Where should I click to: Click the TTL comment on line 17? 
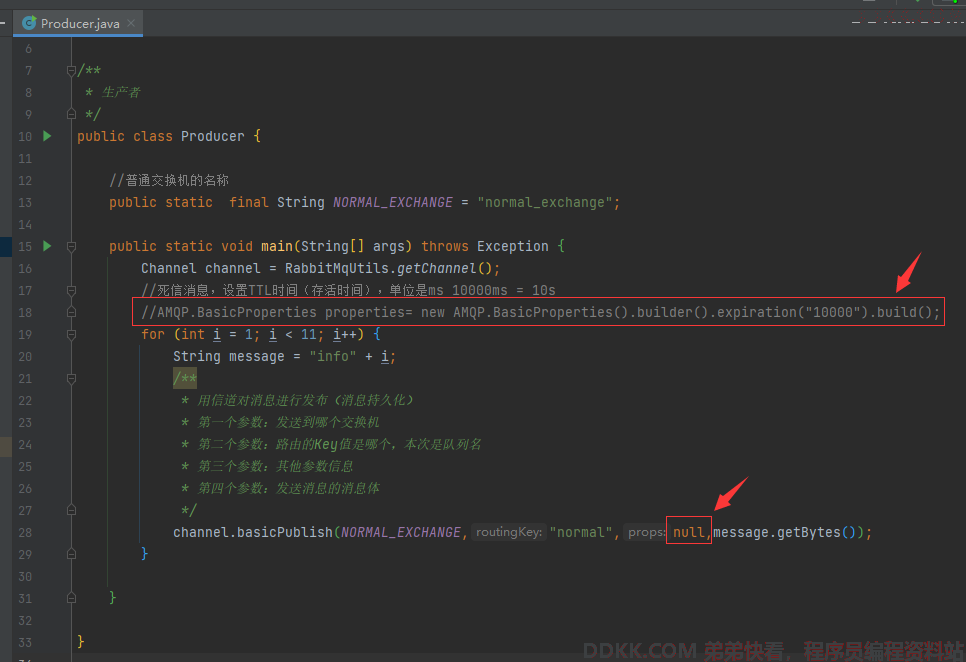tap(348, 290)
